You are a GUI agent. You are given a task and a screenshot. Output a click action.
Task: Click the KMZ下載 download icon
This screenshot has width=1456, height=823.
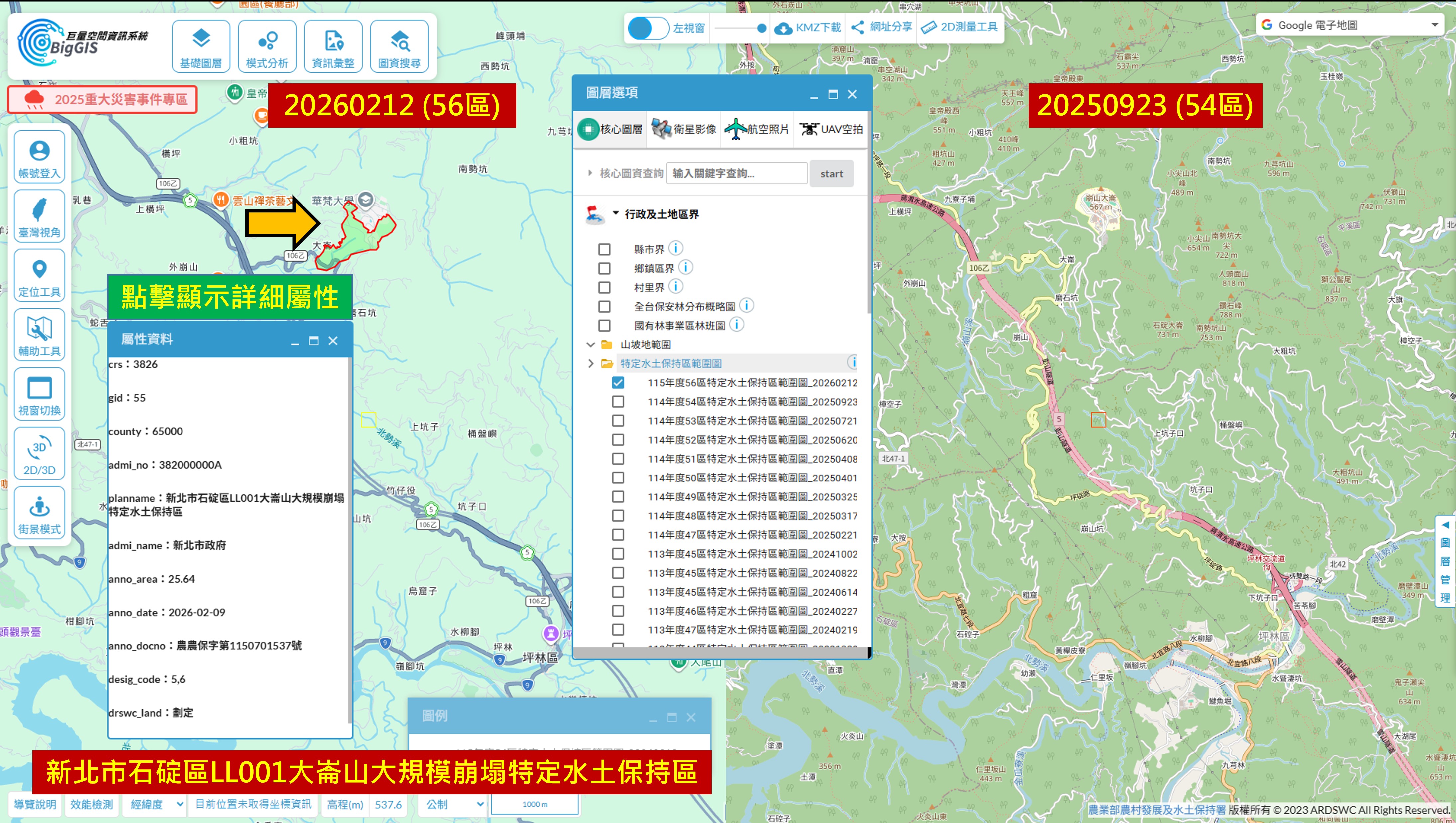coord(783,28)
